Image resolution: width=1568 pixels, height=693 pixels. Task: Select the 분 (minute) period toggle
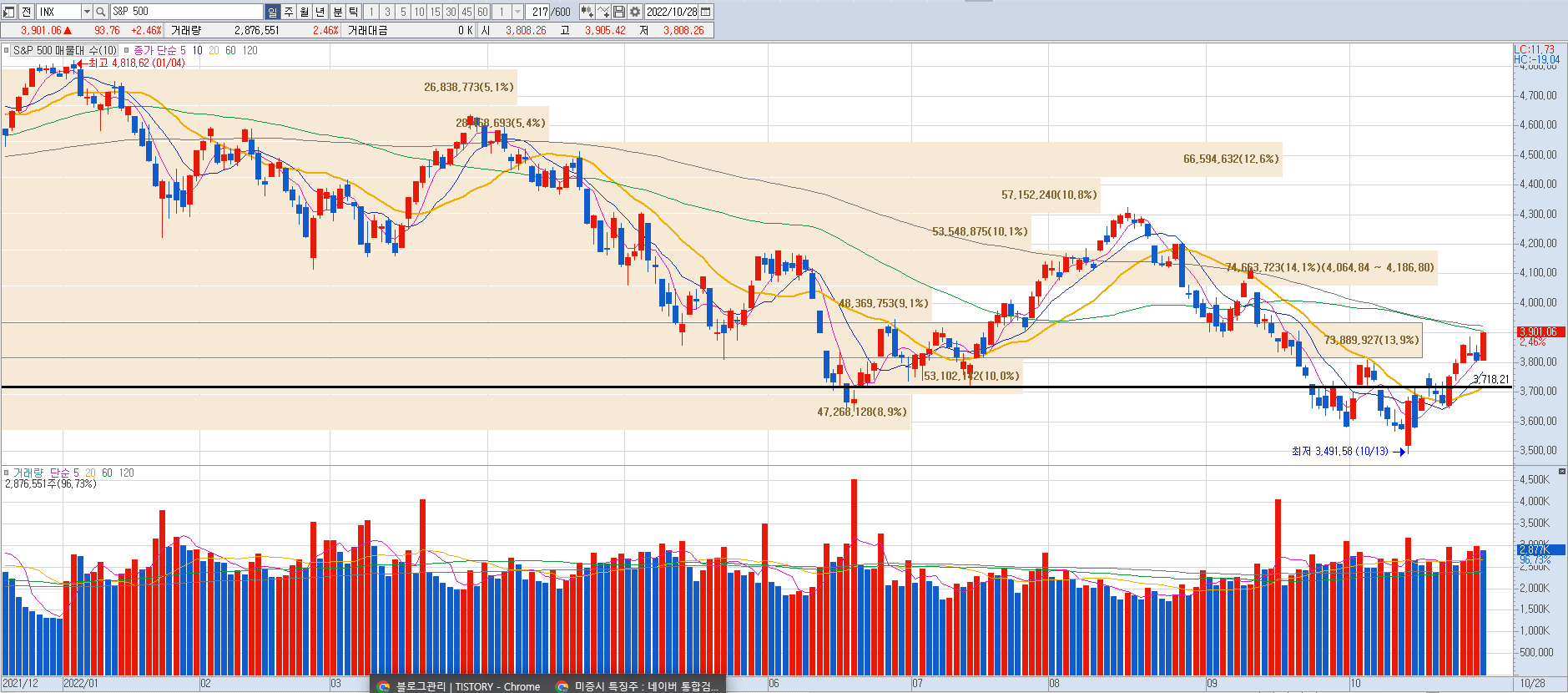[x=338, y=12]
